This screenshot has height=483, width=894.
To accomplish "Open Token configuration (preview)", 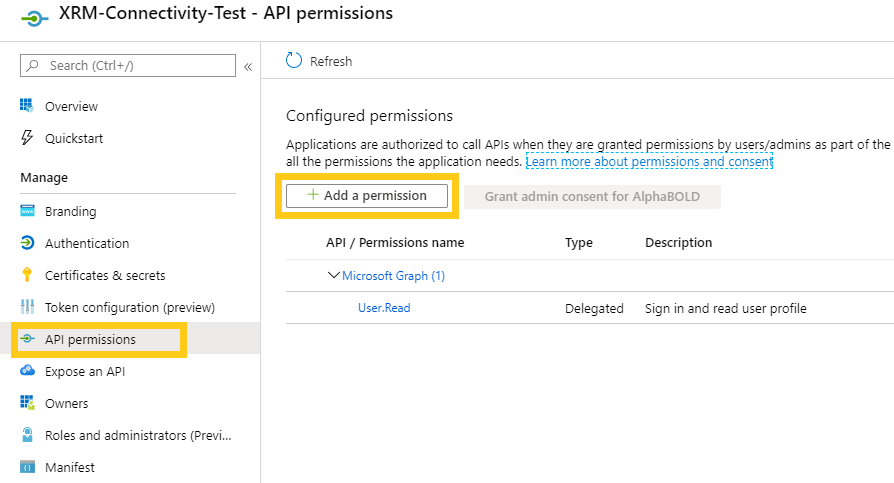I will tap(130, 307).
